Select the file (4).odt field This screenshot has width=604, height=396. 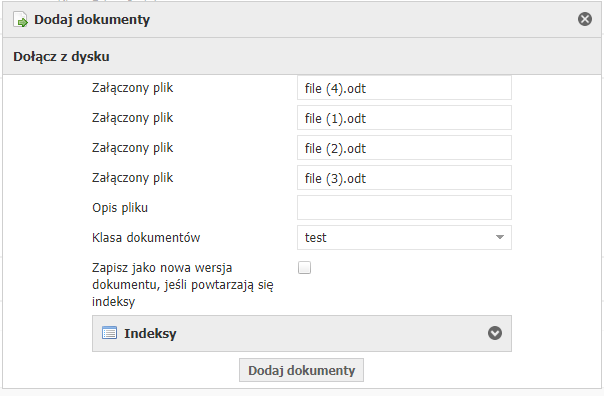[x=404, y=88]
